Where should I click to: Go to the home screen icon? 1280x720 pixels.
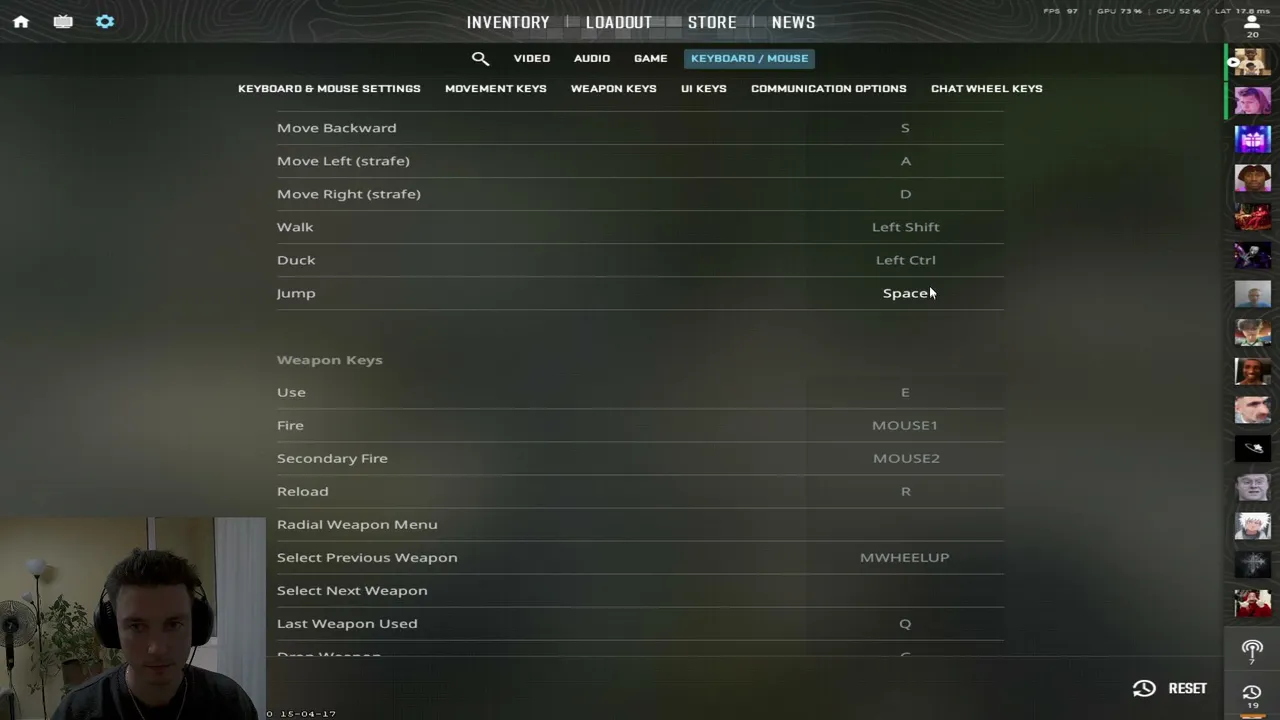[x=21, y=22]
